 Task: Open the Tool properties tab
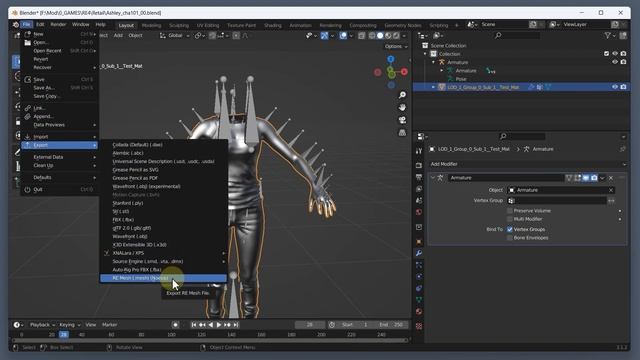[x=419, y=151]
